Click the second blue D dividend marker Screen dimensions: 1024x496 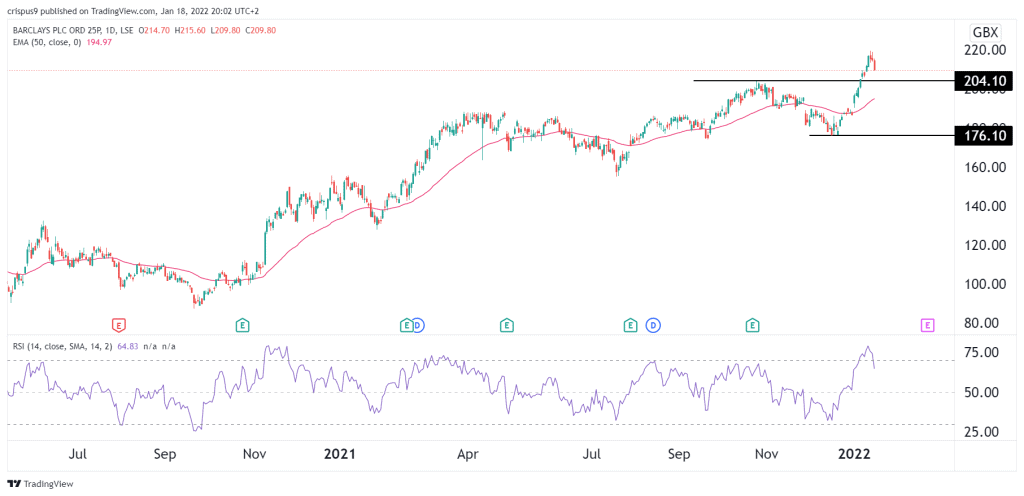[x=652, y=324]
